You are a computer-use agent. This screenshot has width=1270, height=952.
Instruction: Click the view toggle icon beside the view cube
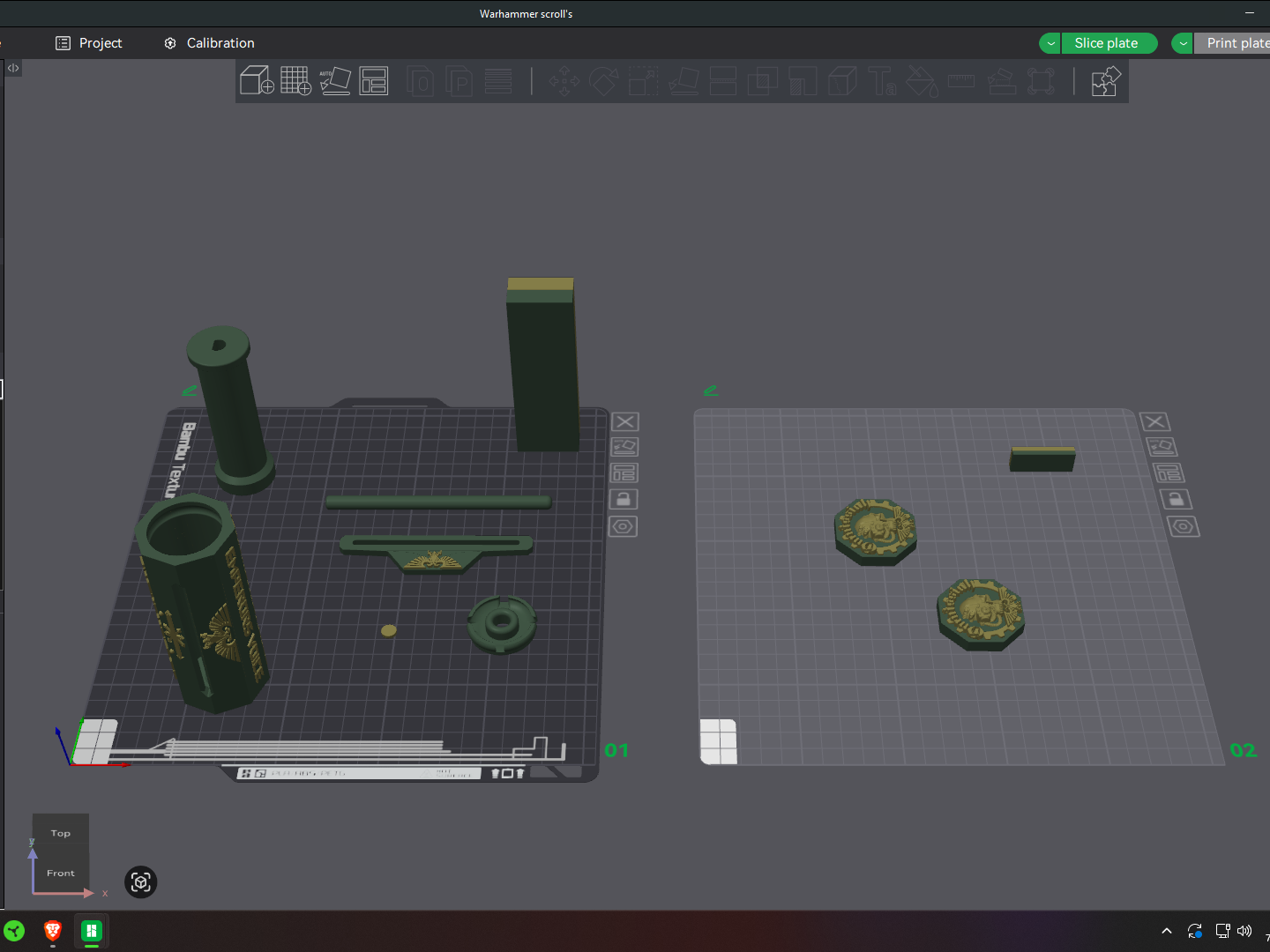(141, 882)
